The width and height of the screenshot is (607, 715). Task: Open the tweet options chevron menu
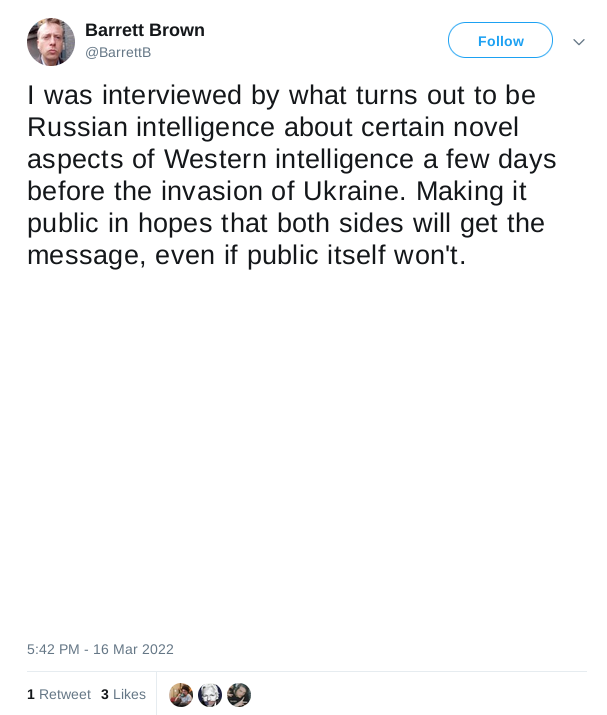click(x=578, y=41)
